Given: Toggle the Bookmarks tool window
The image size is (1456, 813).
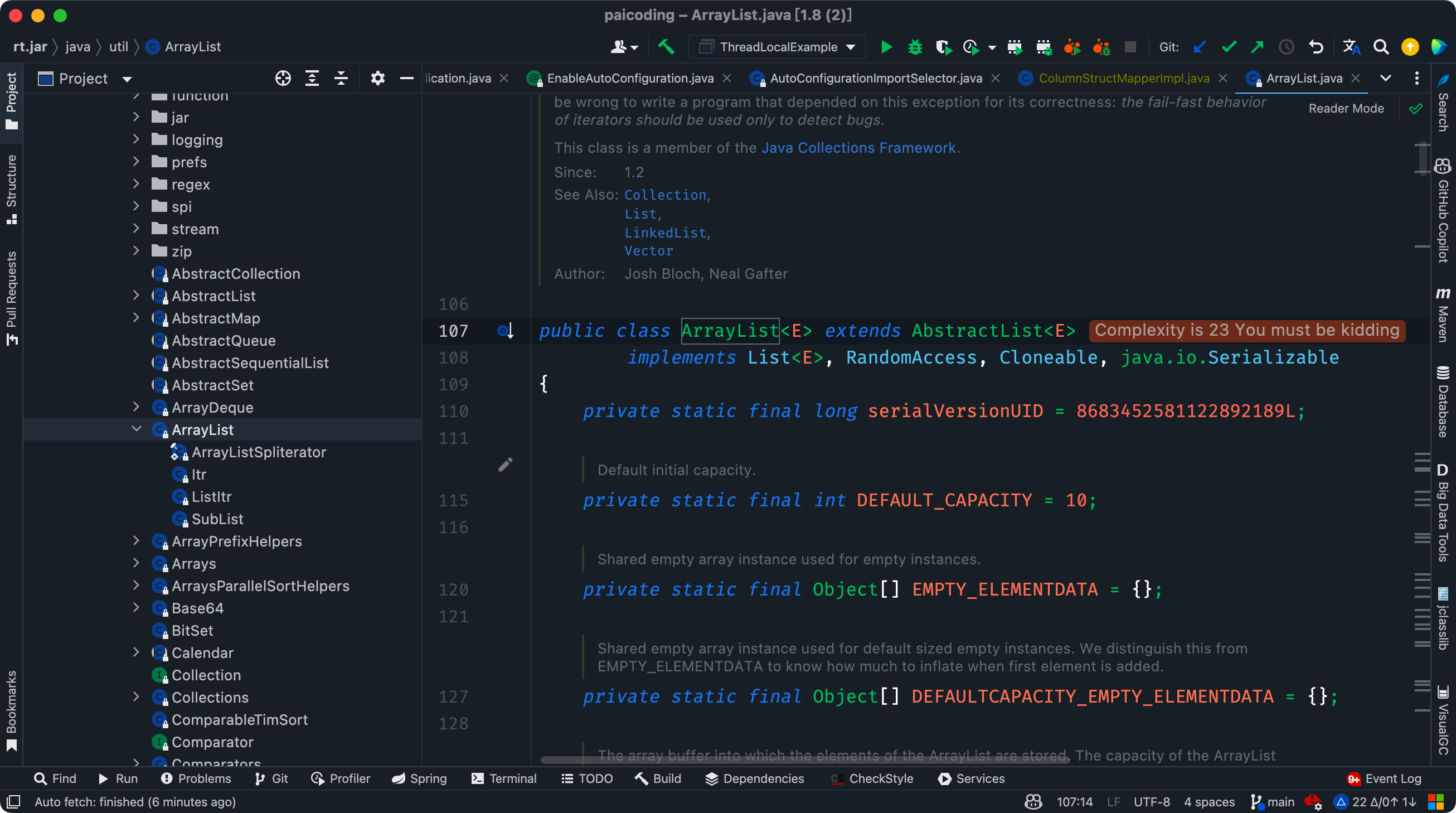Looking at the screenshot, I should [11, 710].
